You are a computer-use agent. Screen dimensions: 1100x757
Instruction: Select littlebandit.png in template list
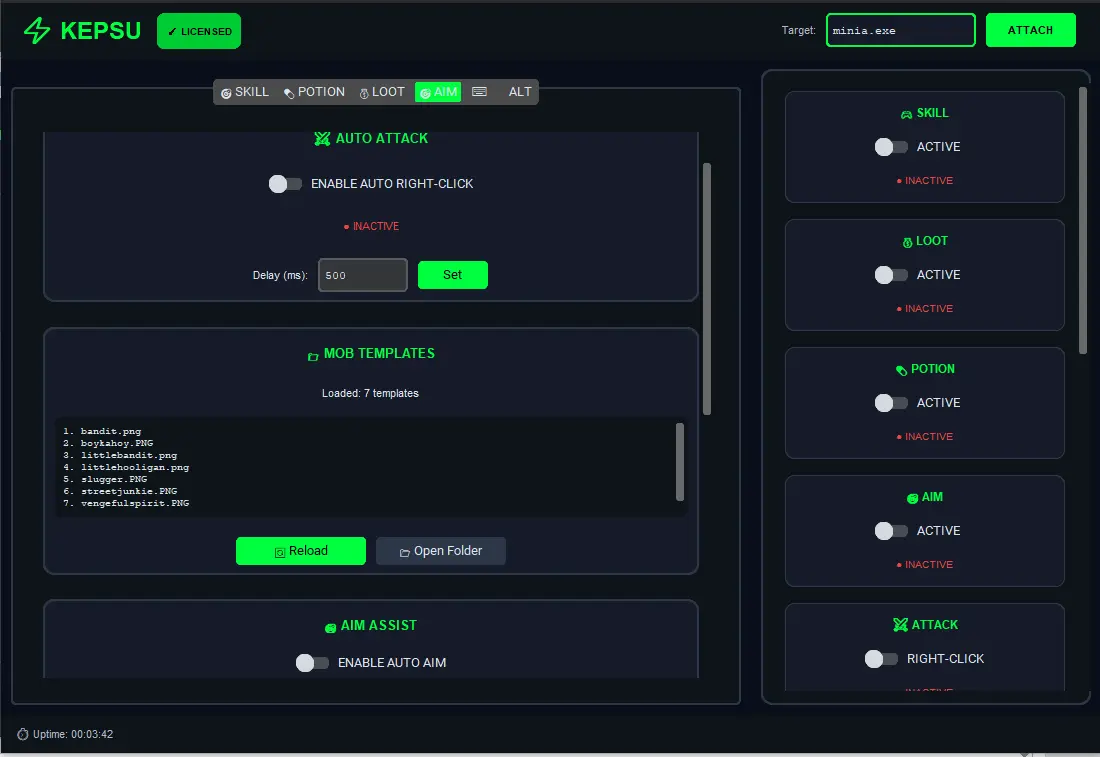[120, 455]
